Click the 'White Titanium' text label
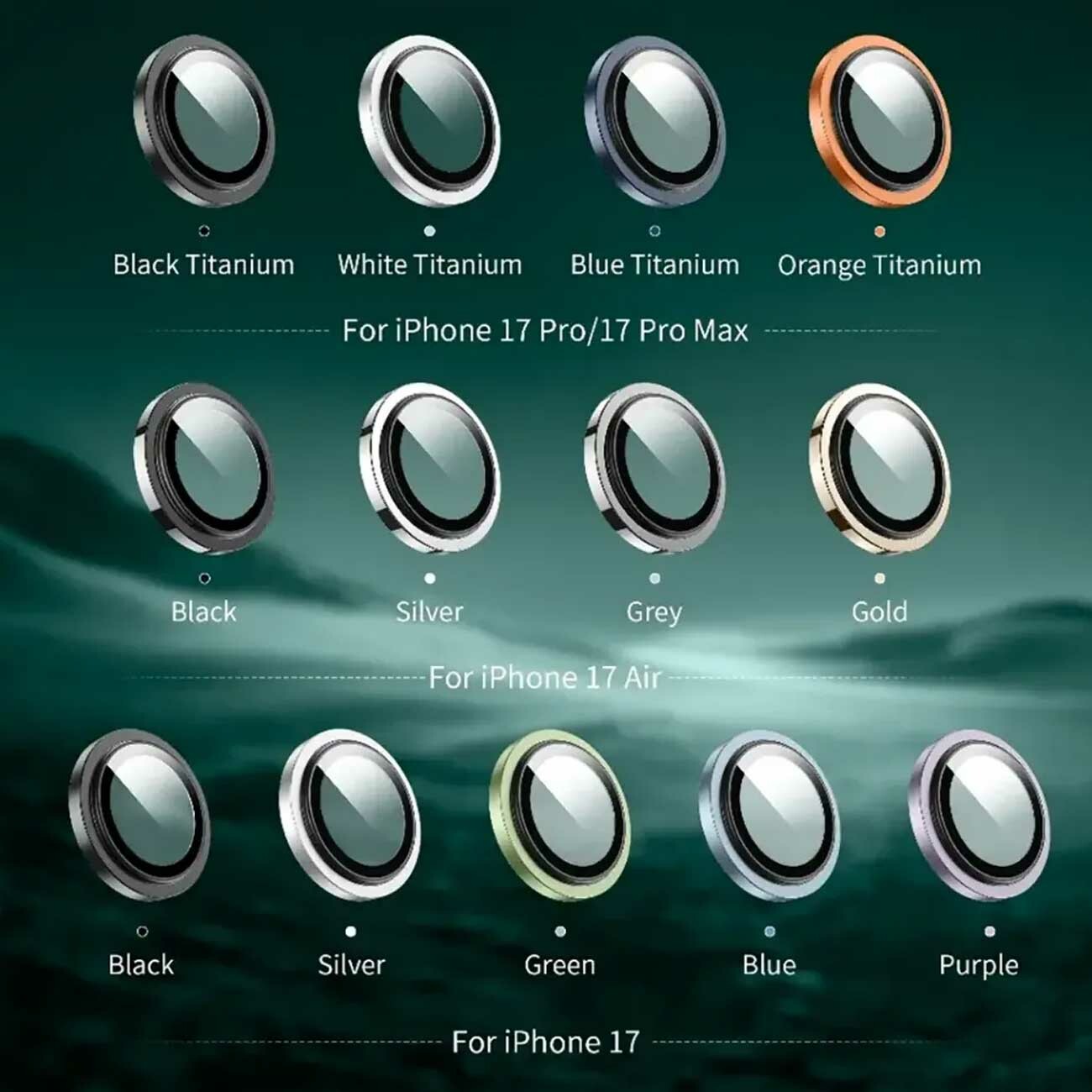 tap(429, 265)
